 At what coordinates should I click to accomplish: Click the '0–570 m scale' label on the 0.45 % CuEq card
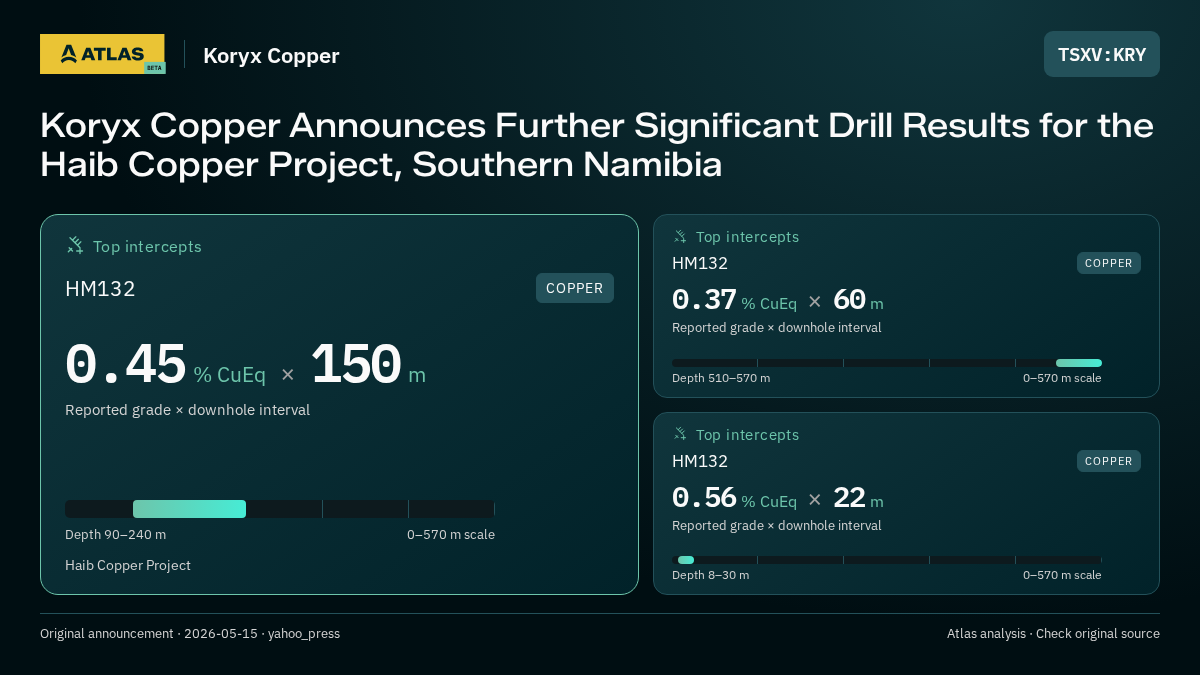point(451,534)
